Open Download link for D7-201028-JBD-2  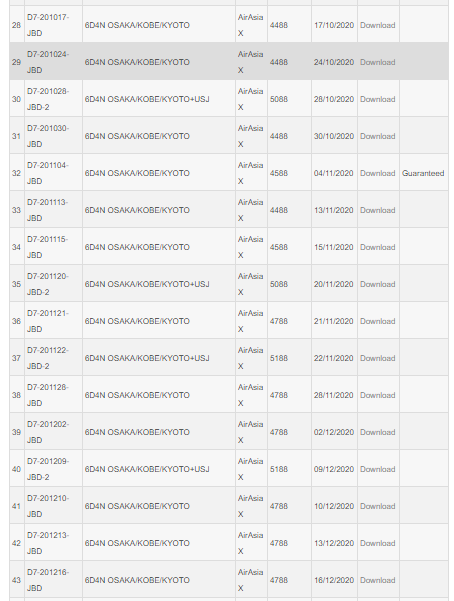377,99
